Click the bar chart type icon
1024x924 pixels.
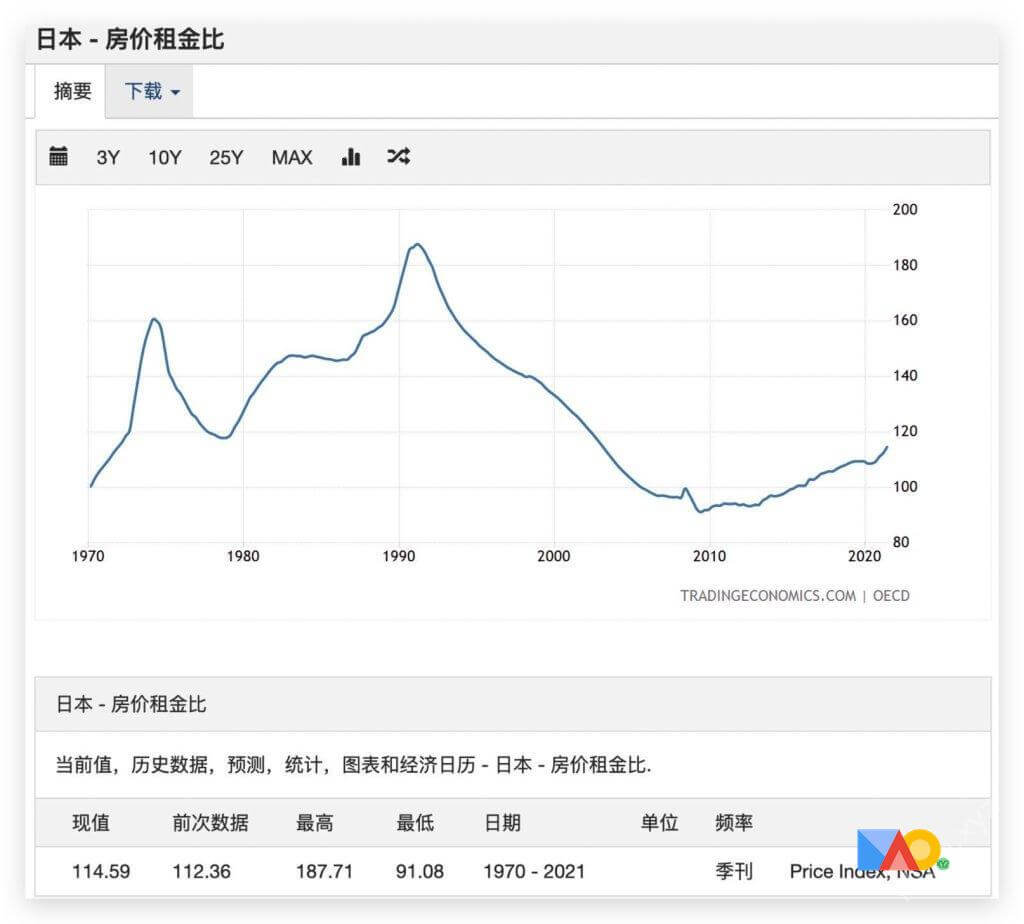pyautogui.click(x=350, y=156)
